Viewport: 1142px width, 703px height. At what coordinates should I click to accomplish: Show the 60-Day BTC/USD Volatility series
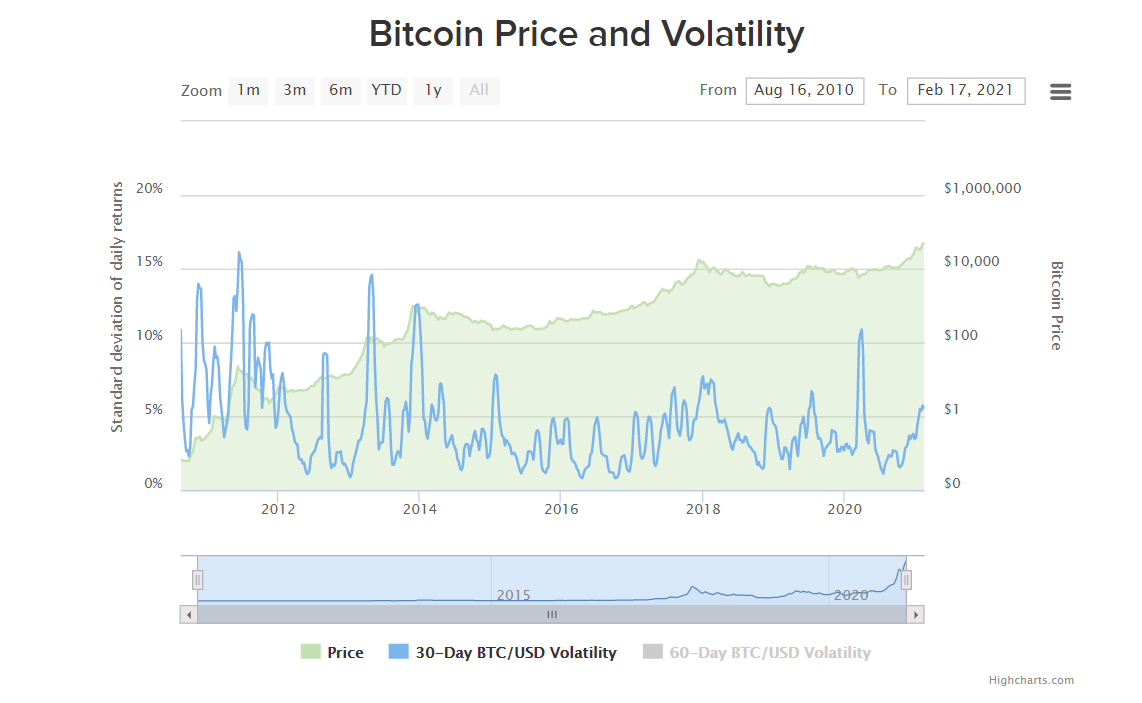(x=769, y=653)
